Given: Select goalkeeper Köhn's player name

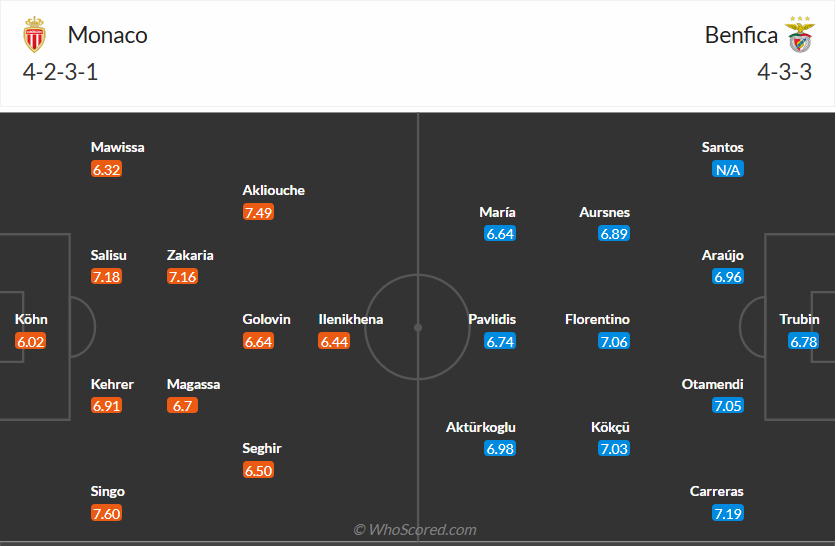Looking at the screenshot, I should click(31, 320).
